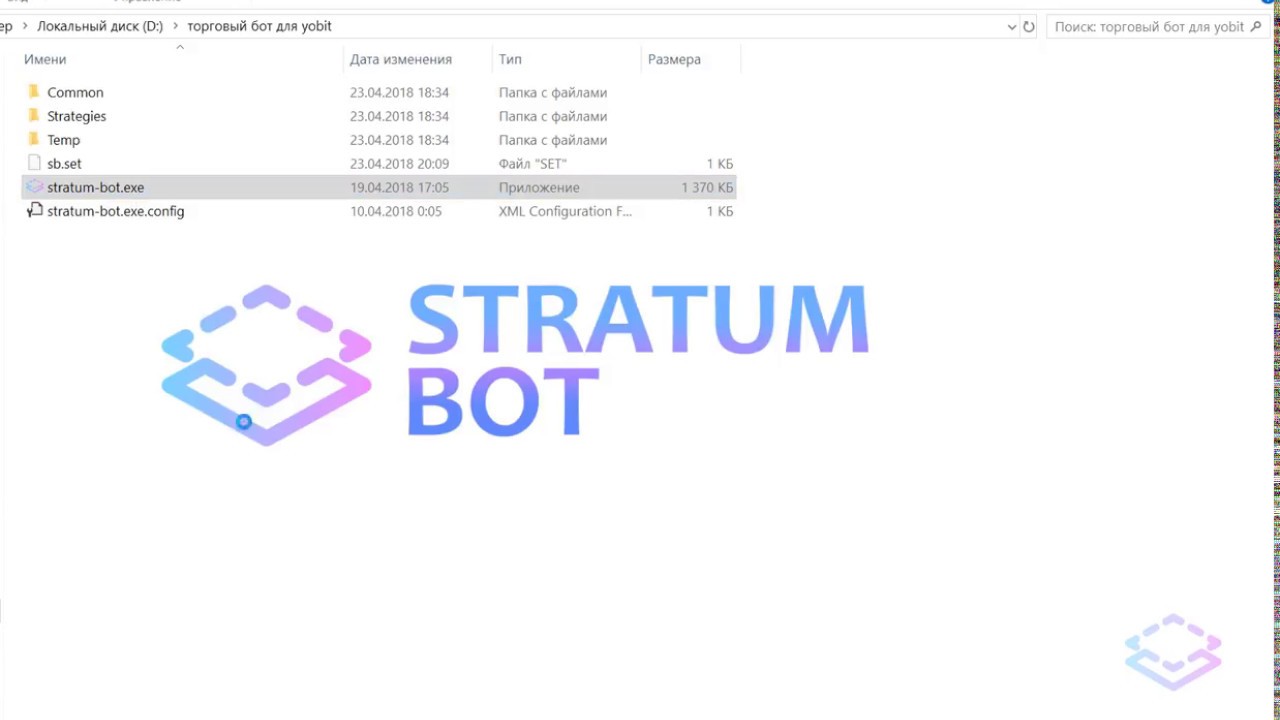
Task: Click the stratum-bot.exe.config file icon
Action: pos(34,211)
